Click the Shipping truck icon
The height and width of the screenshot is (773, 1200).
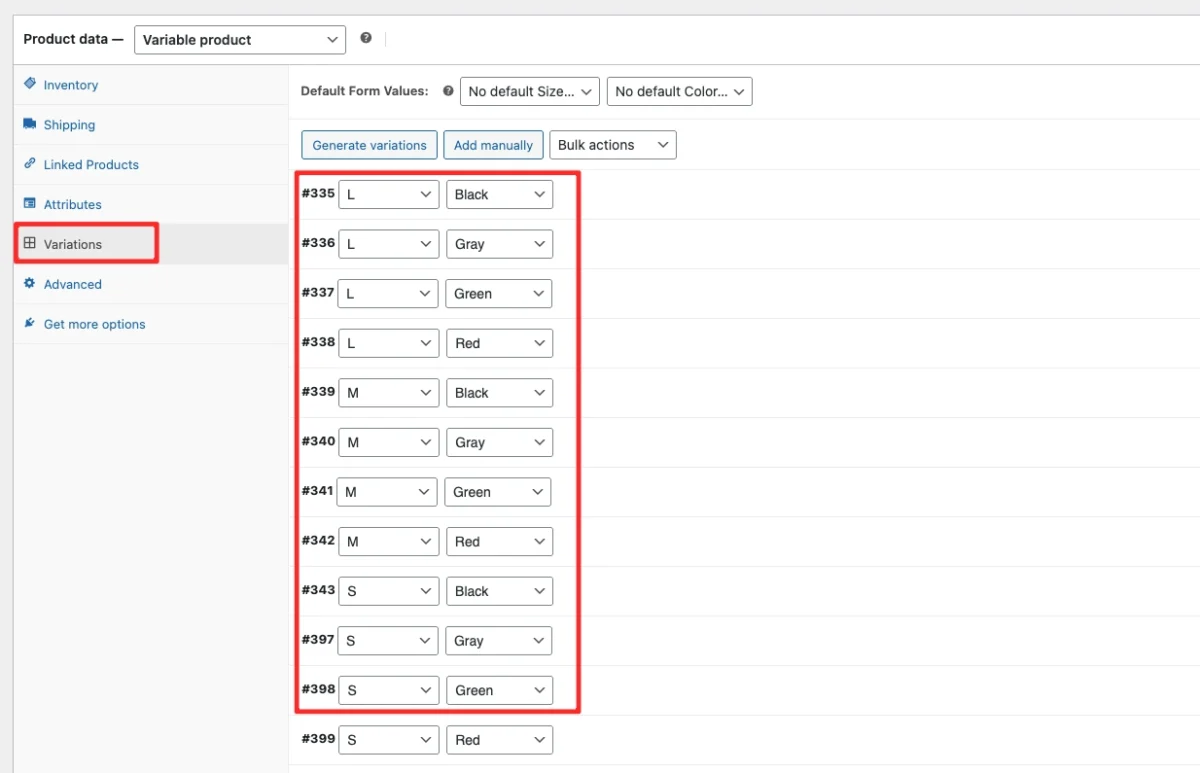[30, 124]
